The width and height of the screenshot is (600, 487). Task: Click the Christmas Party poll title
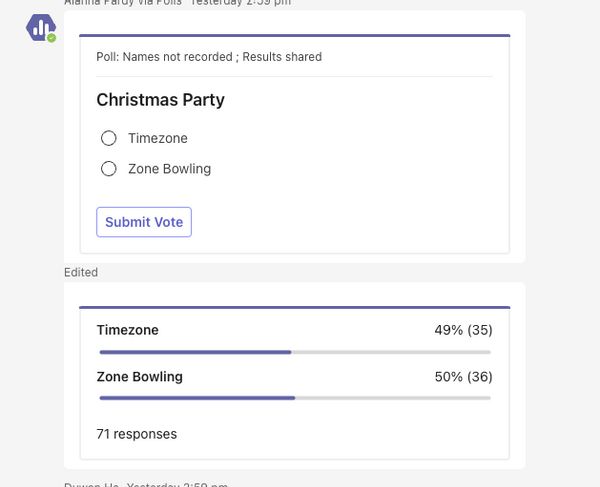[160, 100]
